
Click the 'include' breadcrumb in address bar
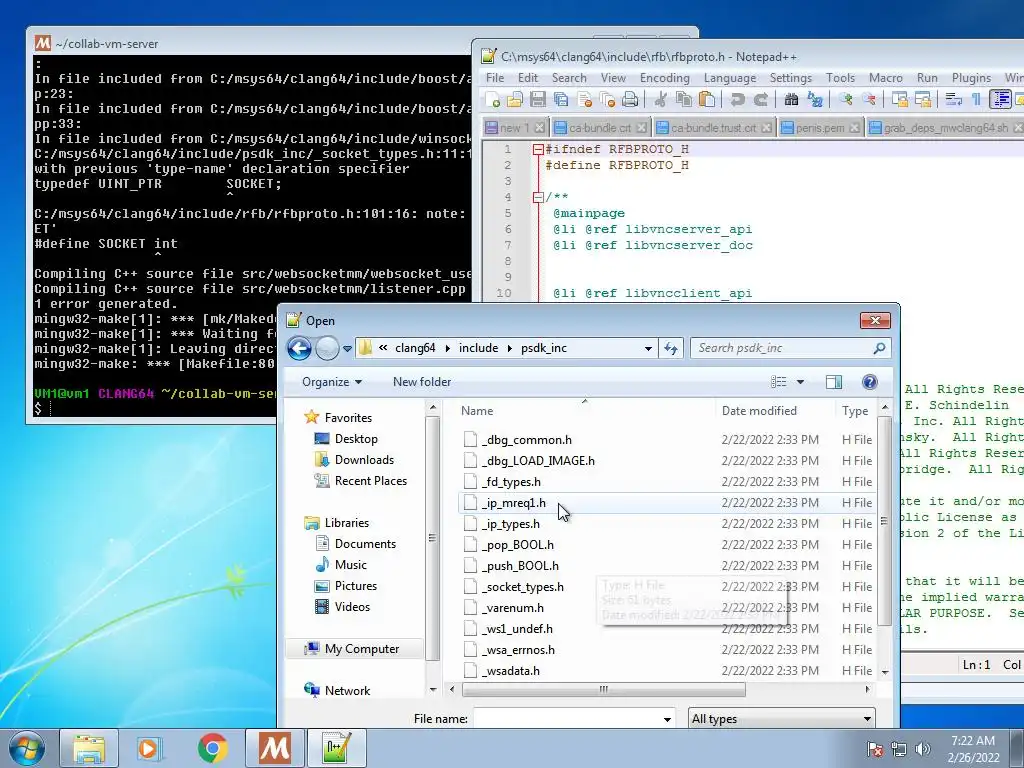pyautogui.click(x=478, y=348)
